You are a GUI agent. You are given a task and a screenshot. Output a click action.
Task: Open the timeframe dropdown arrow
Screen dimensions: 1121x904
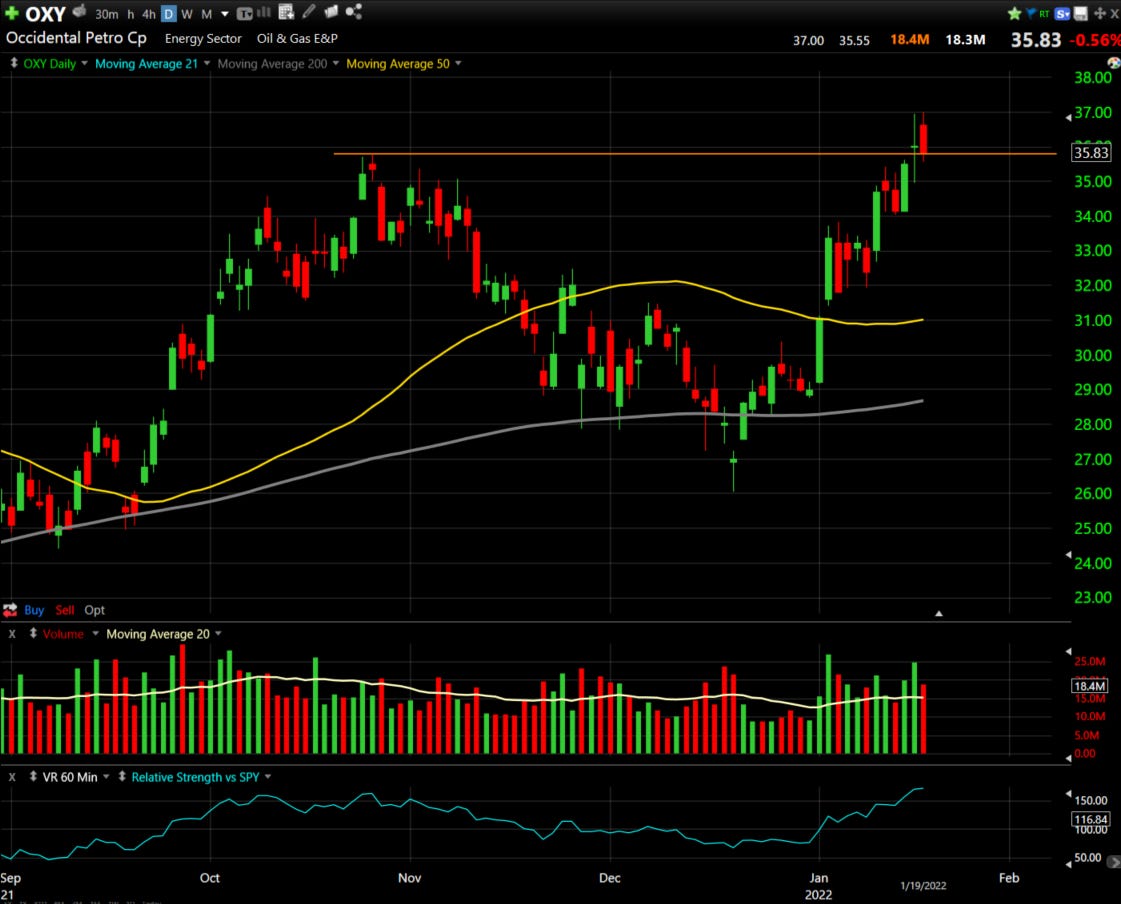click(224, 14)
